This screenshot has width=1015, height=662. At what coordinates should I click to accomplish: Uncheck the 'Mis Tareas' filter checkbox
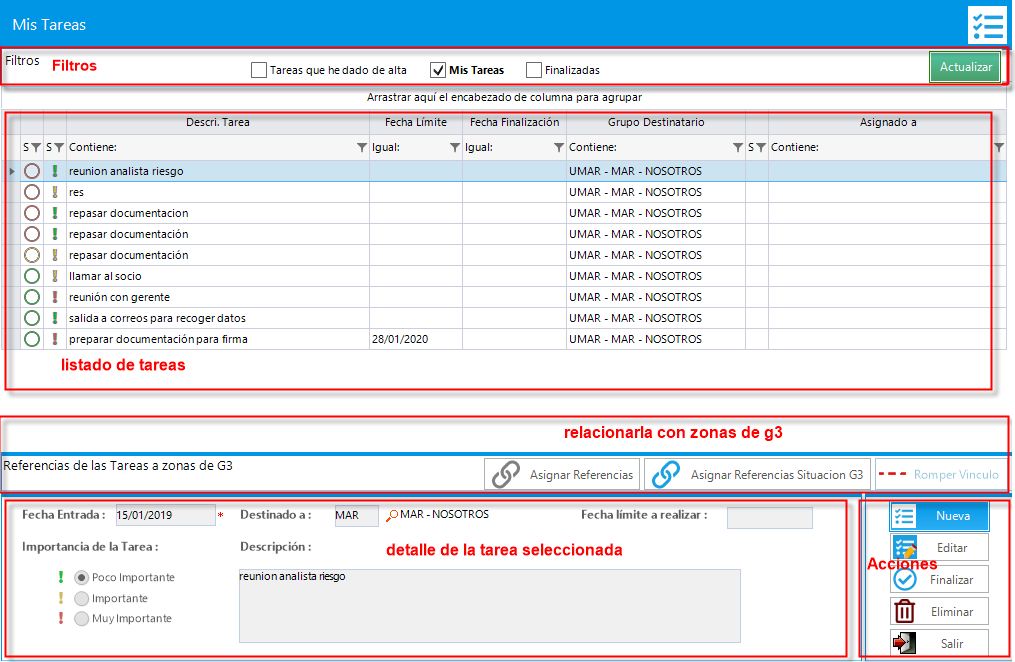pos(438,70)
